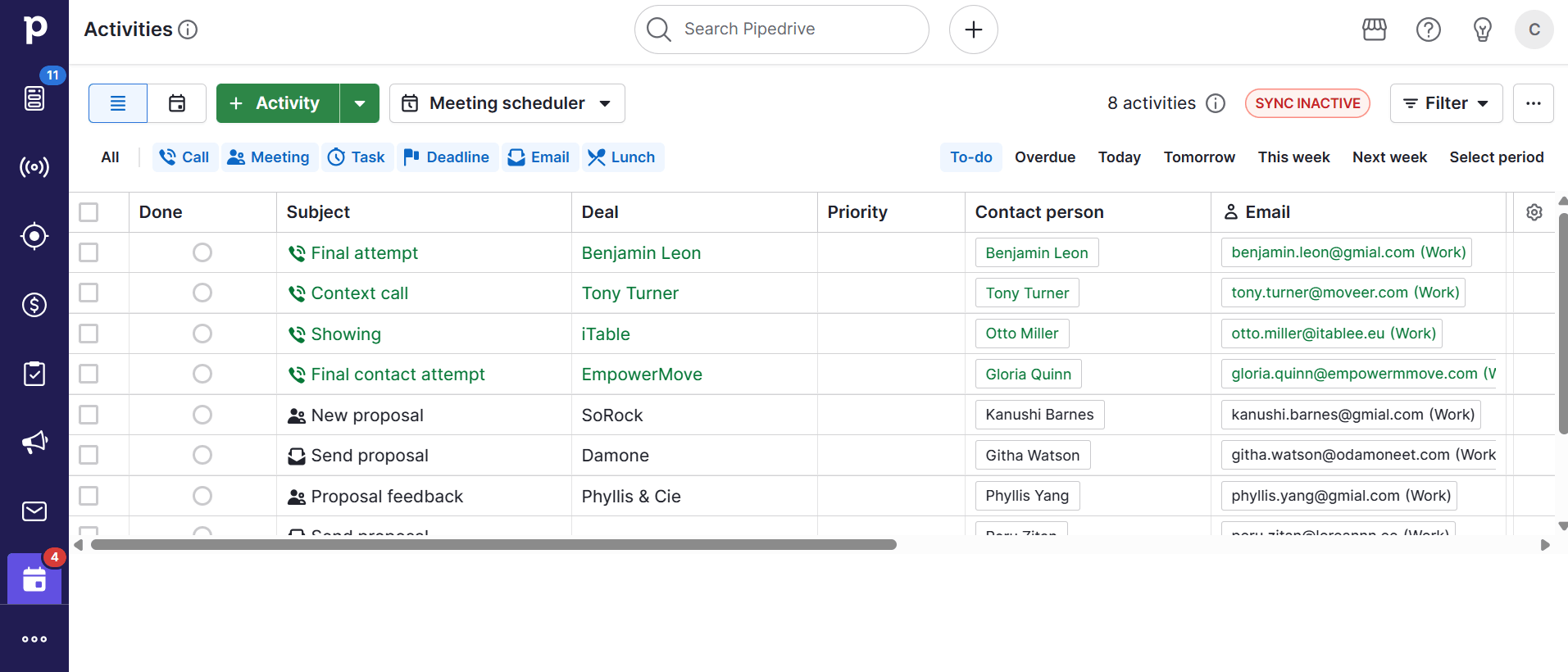Click the SYNC INACTIVE badge
The height and width of the screenshot is (672, 1568).
pos(1307,103)
